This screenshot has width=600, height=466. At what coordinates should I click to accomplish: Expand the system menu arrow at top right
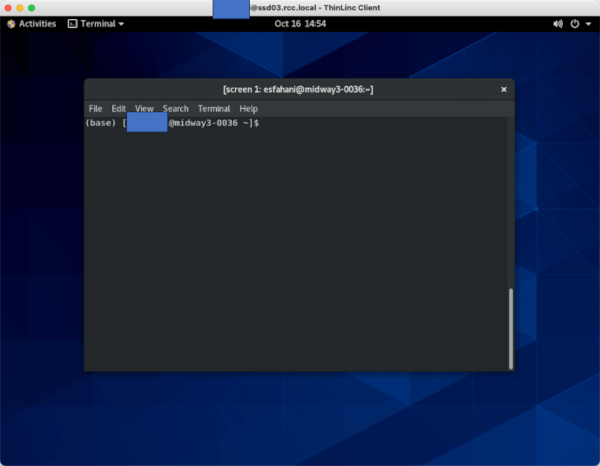pos(587,23)
